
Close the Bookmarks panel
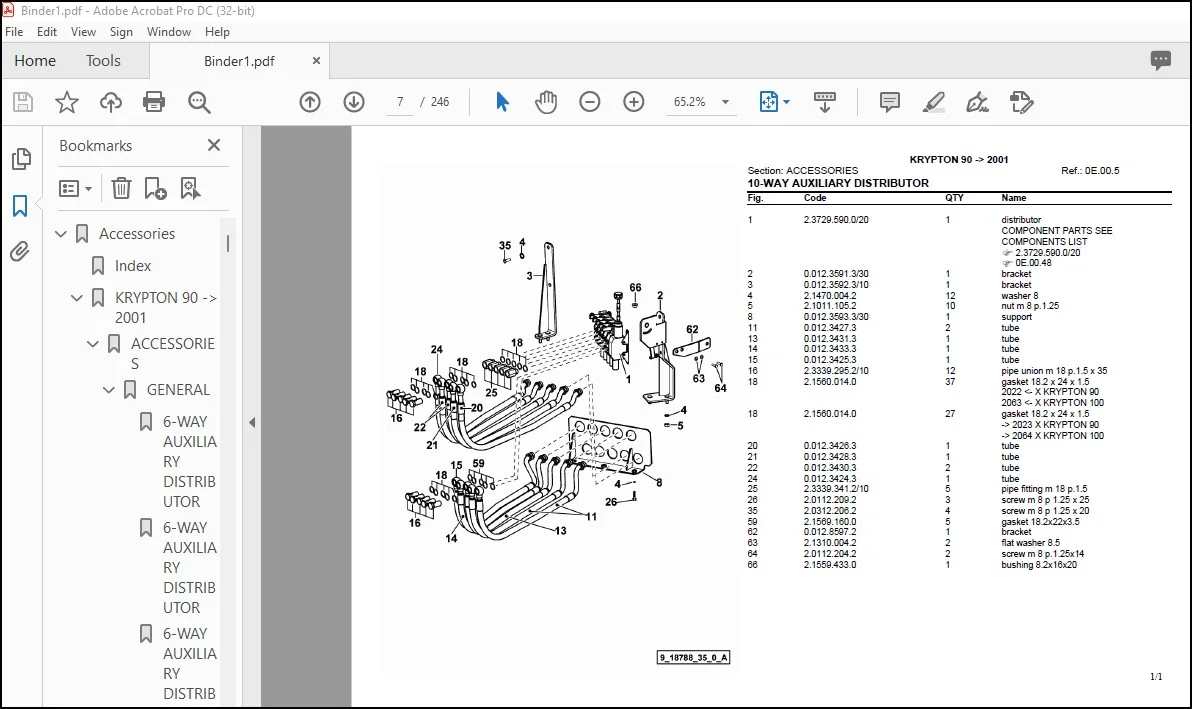(x=214, y=145)
